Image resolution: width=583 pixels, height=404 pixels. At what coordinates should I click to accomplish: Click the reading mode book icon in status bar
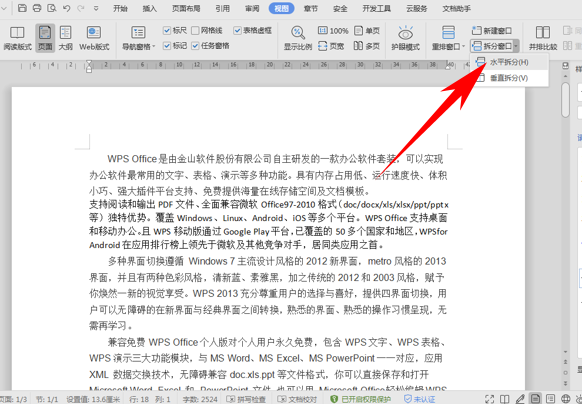(505, 399)
